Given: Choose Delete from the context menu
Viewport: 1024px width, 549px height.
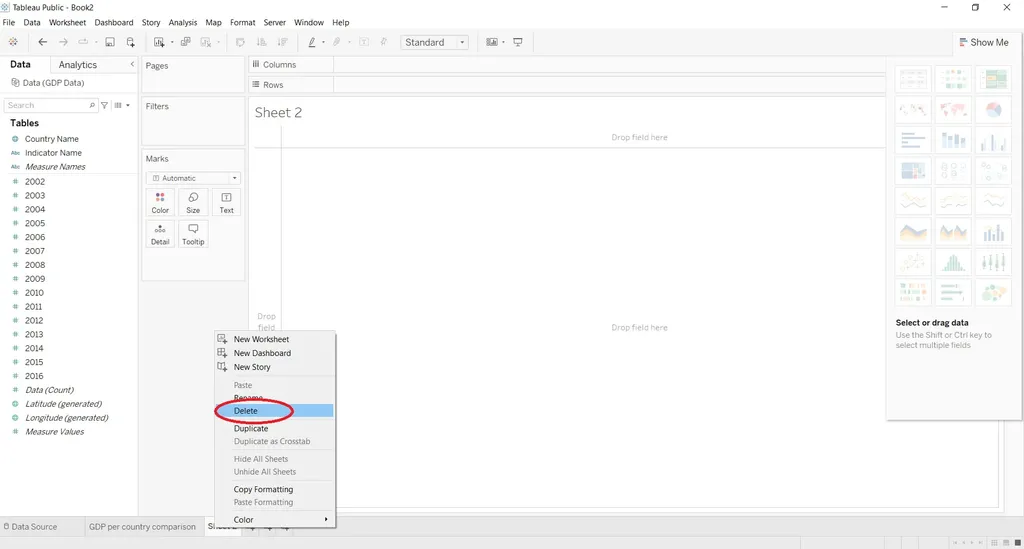Looking at the screenshot, I should [246, 411].
